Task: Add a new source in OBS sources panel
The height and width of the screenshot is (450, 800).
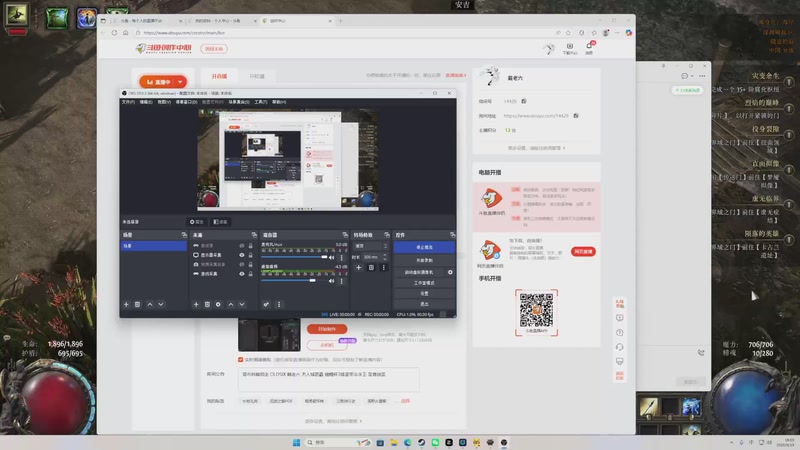Action: pyautogui.click(x=196, y=305)
